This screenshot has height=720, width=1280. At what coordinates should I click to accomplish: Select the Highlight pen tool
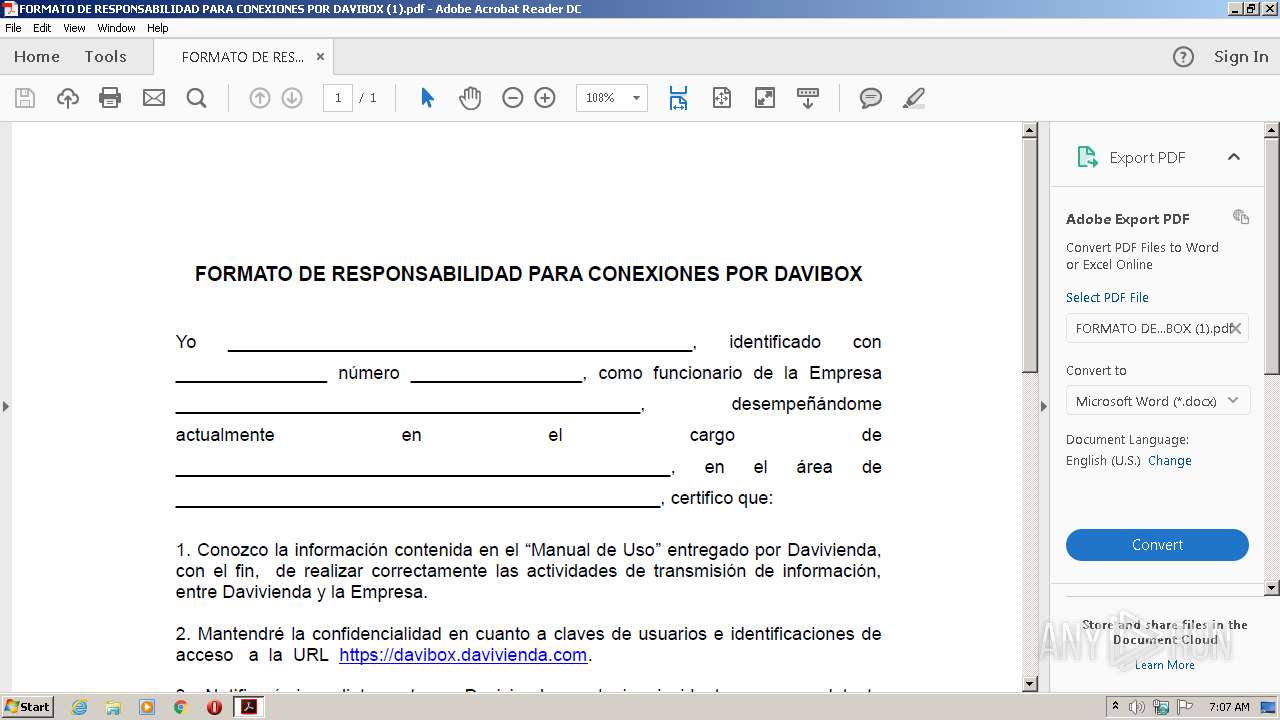tap(913, 98)
